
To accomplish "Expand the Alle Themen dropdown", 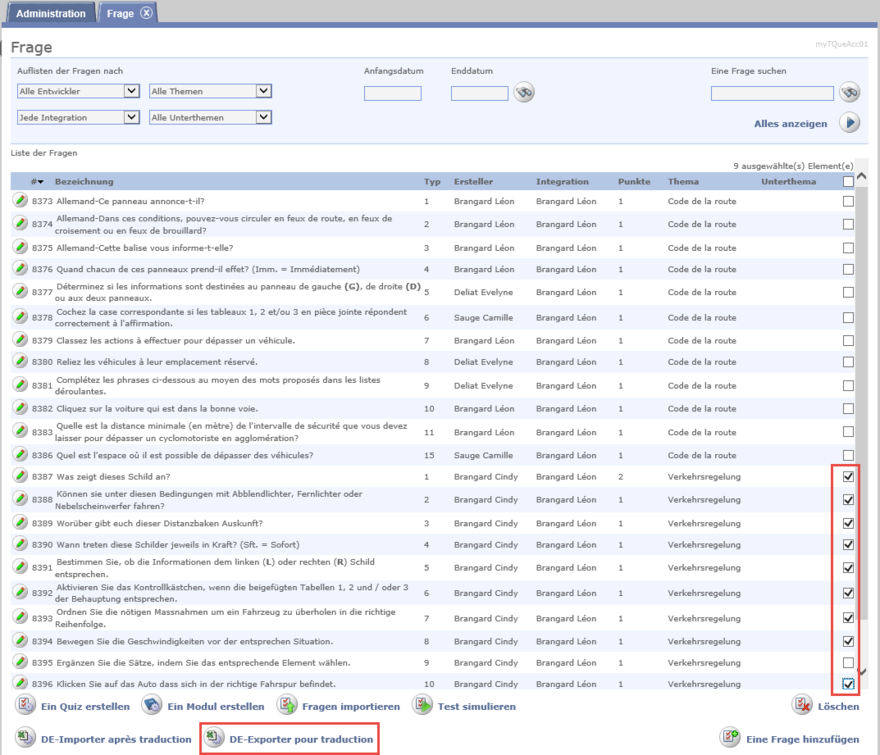I will [210, 91].
